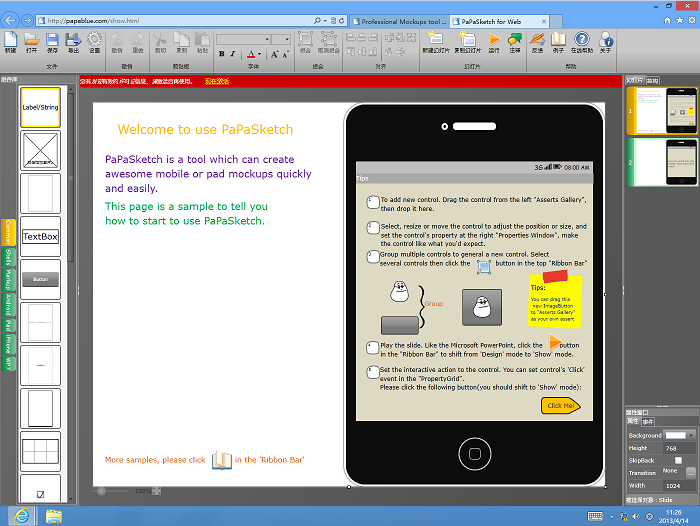Create a new slide with the New Slide icon
This screenshot has height=526, width=700.
(x=436, y=42)
